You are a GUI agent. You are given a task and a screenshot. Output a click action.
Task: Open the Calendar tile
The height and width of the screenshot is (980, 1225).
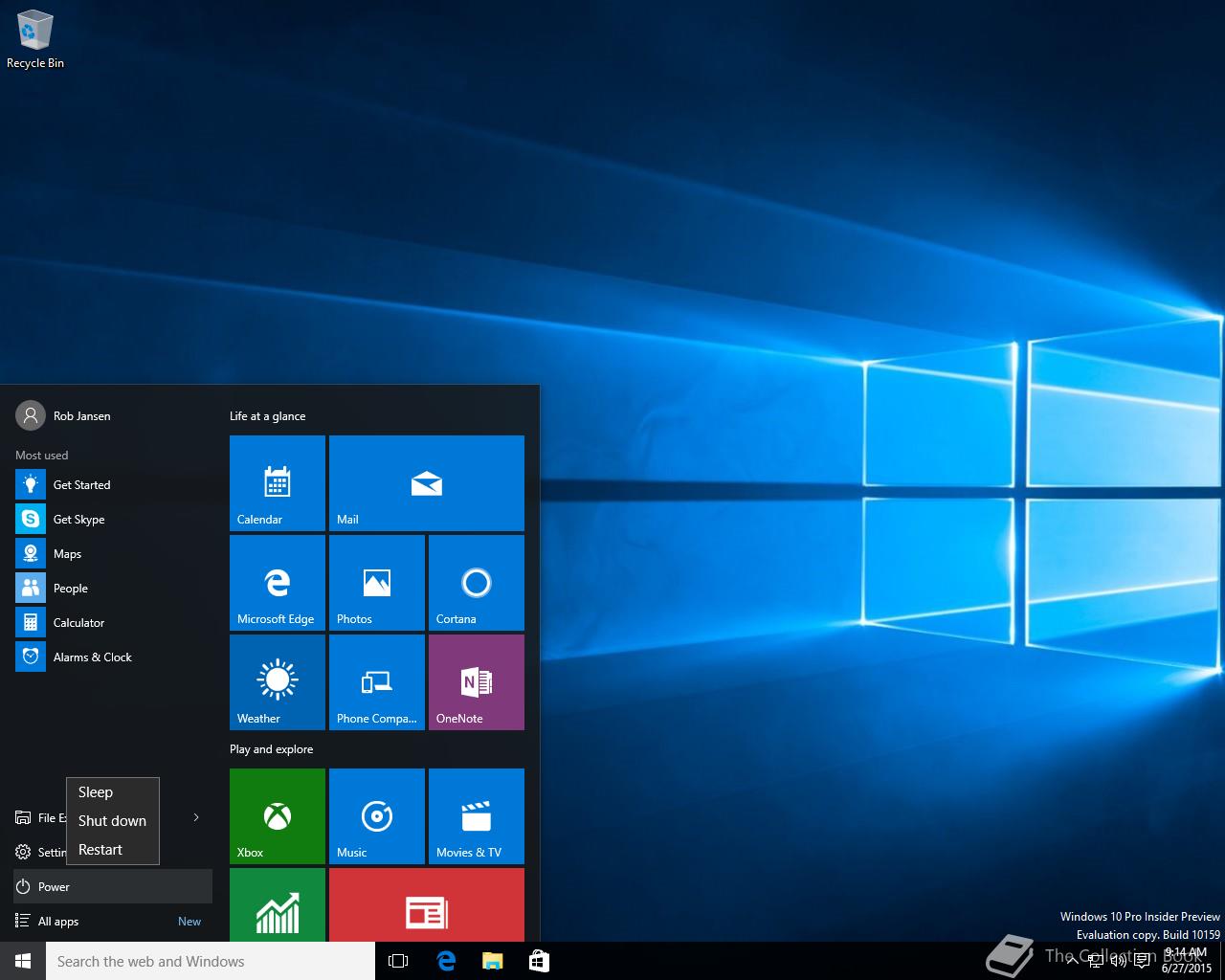tap(278, 483)
